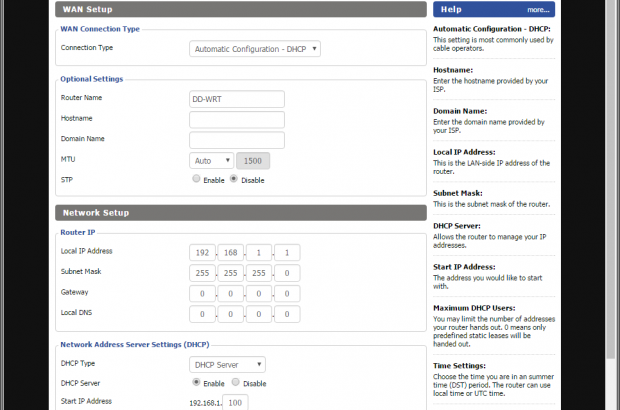
Task: Click the first Local DNS octet field
Action: pyautogui.click(x=201, y=314)
